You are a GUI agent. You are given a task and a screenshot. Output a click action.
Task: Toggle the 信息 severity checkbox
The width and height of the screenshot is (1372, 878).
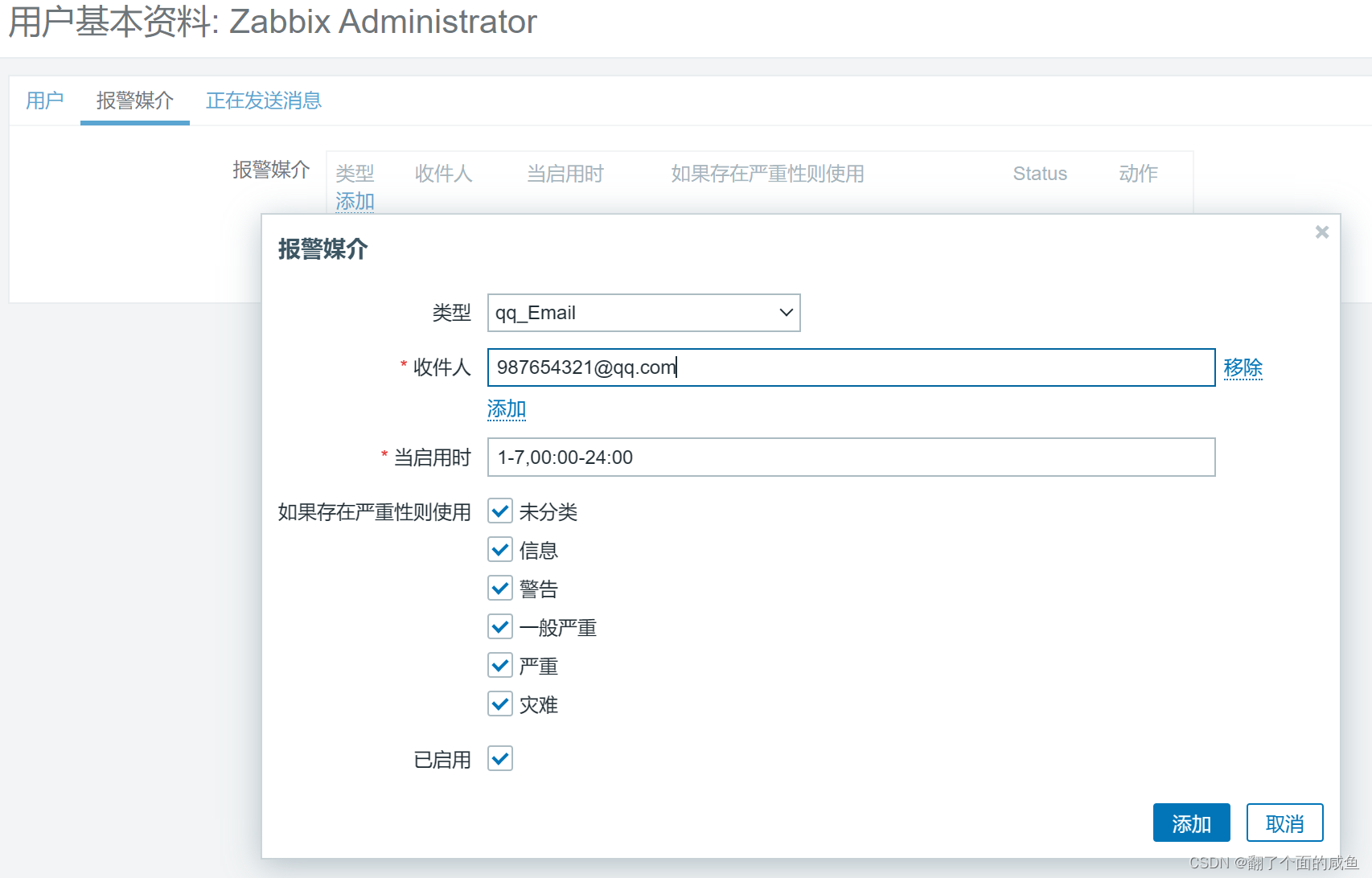pos(500,550)
